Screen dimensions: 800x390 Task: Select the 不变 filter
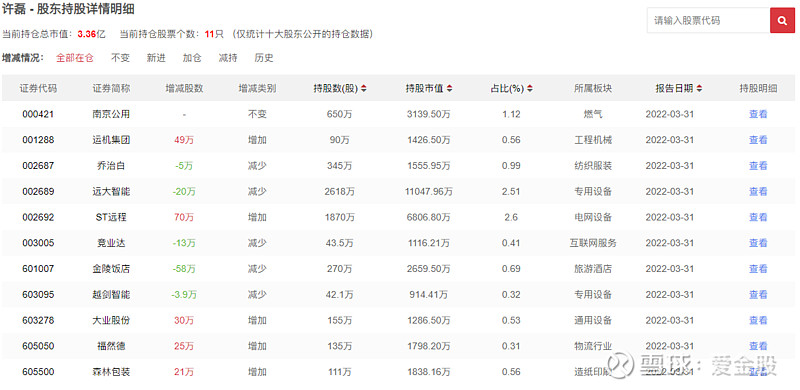click(120, 58)
